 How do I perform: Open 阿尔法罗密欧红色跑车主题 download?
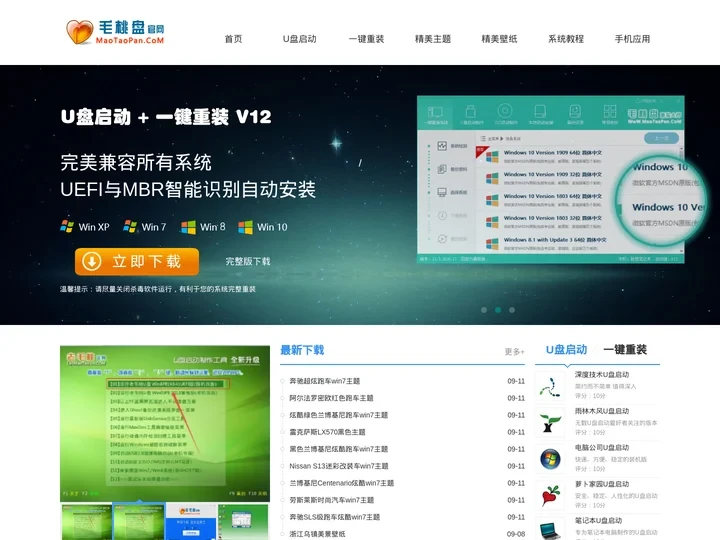(x=331, y=398)
